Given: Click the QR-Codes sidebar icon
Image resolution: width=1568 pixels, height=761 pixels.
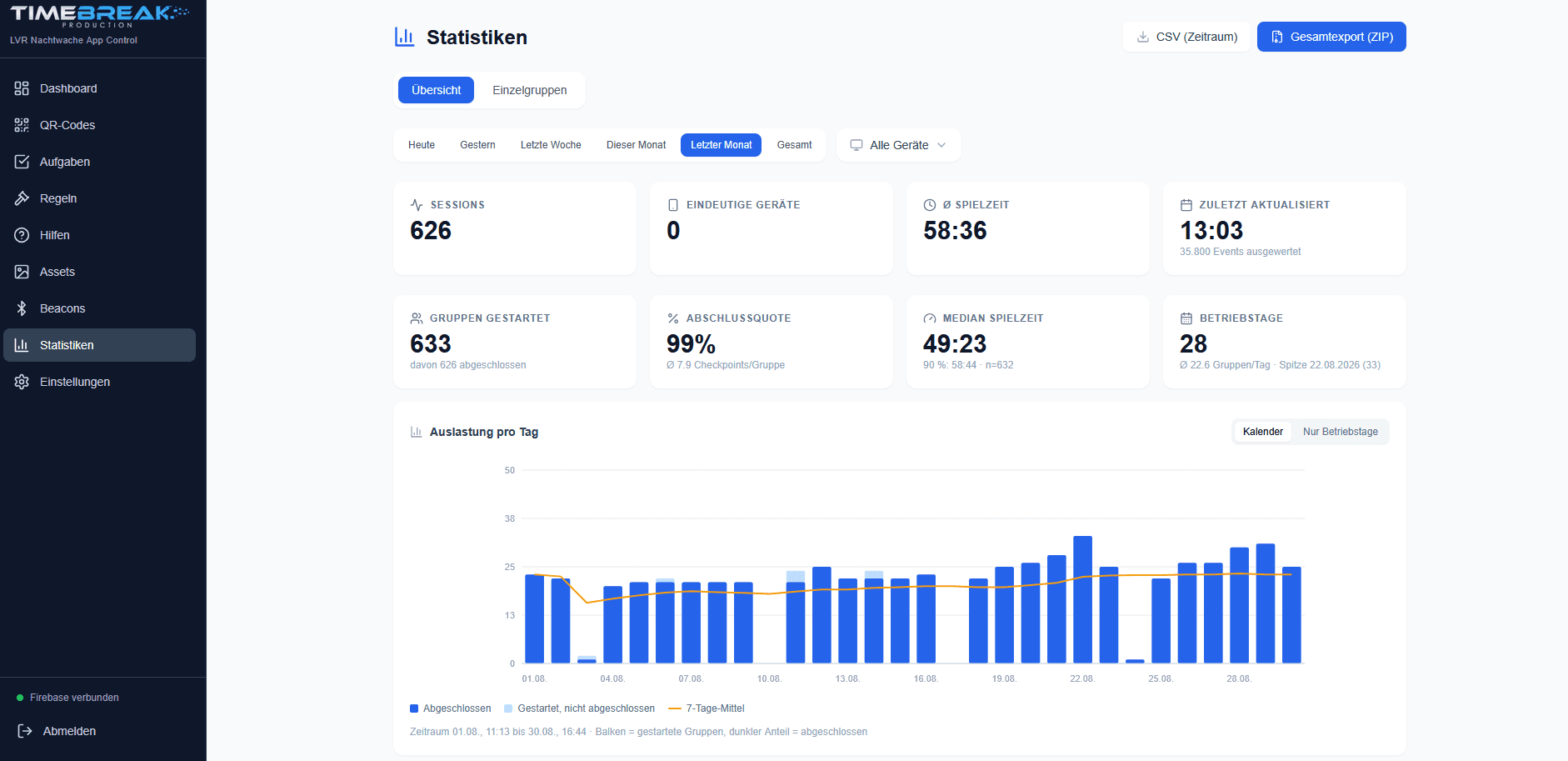Looking at the screenshot, I should tap(22, 125).
